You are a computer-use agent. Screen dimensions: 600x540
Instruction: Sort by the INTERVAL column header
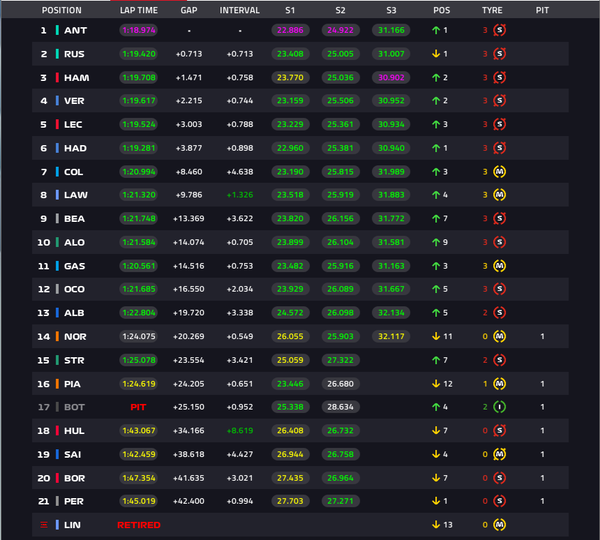pos(240,10)
